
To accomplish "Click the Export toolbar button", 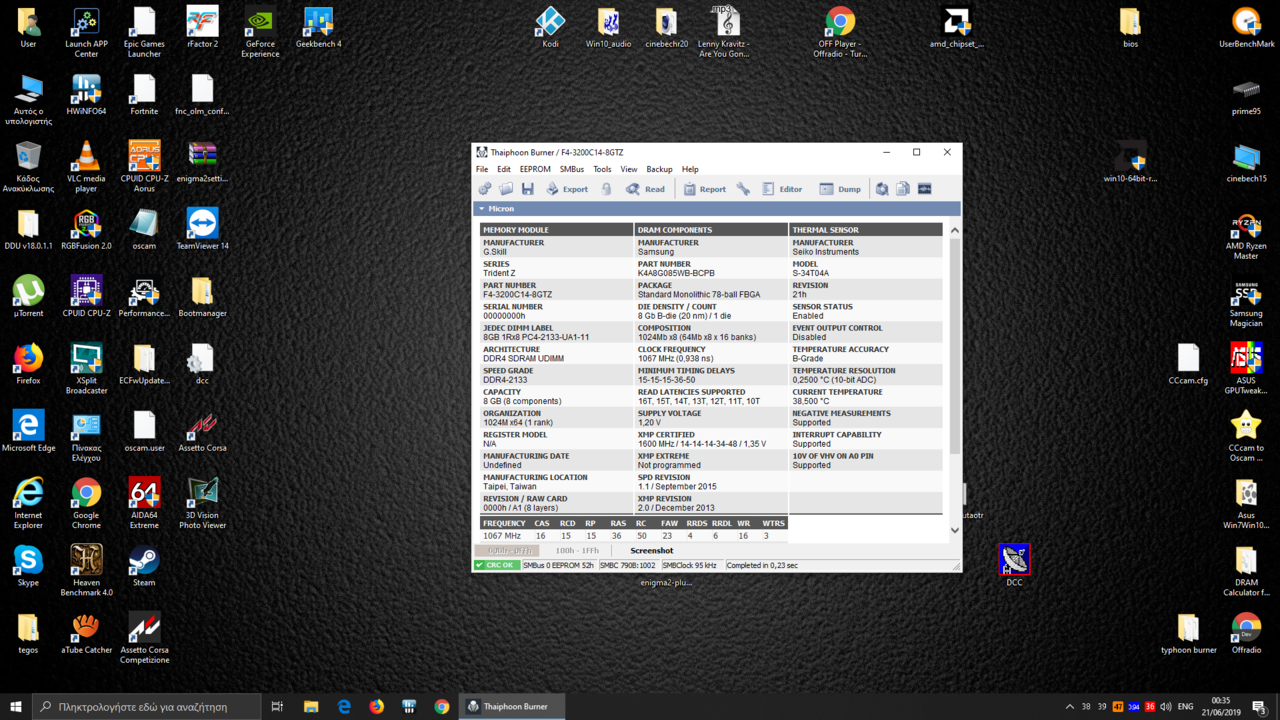I will (567, 189).
